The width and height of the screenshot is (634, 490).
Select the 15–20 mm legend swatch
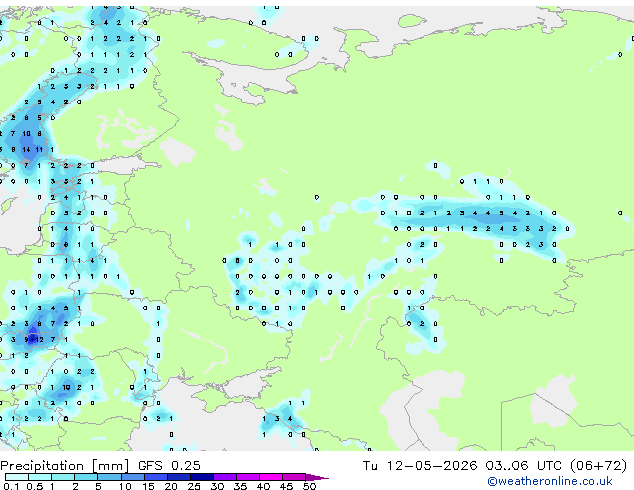click(x=156, y=477)
